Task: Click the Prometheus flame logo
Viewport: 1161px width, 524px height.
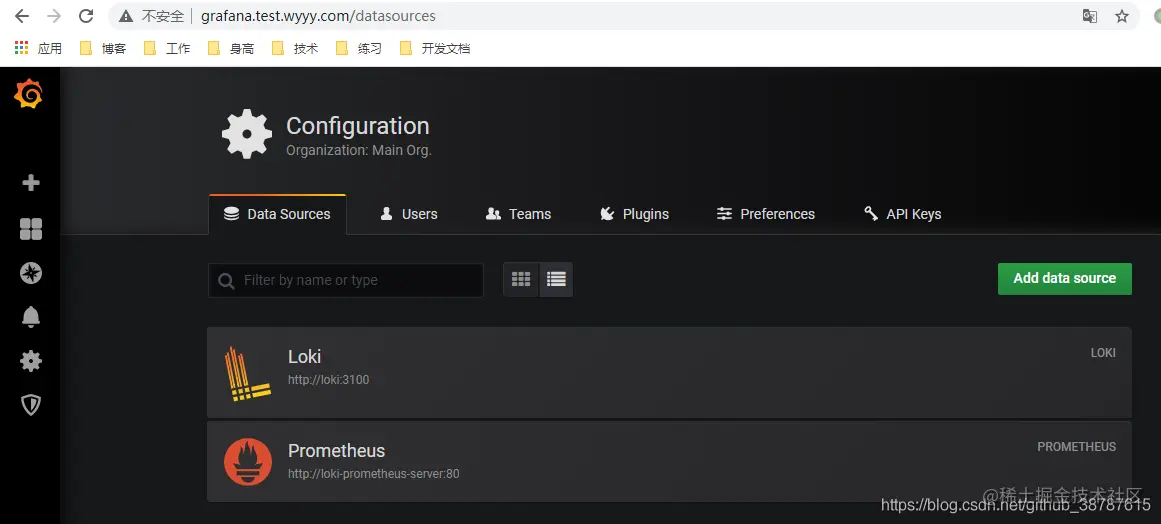Action: [248, 462]
